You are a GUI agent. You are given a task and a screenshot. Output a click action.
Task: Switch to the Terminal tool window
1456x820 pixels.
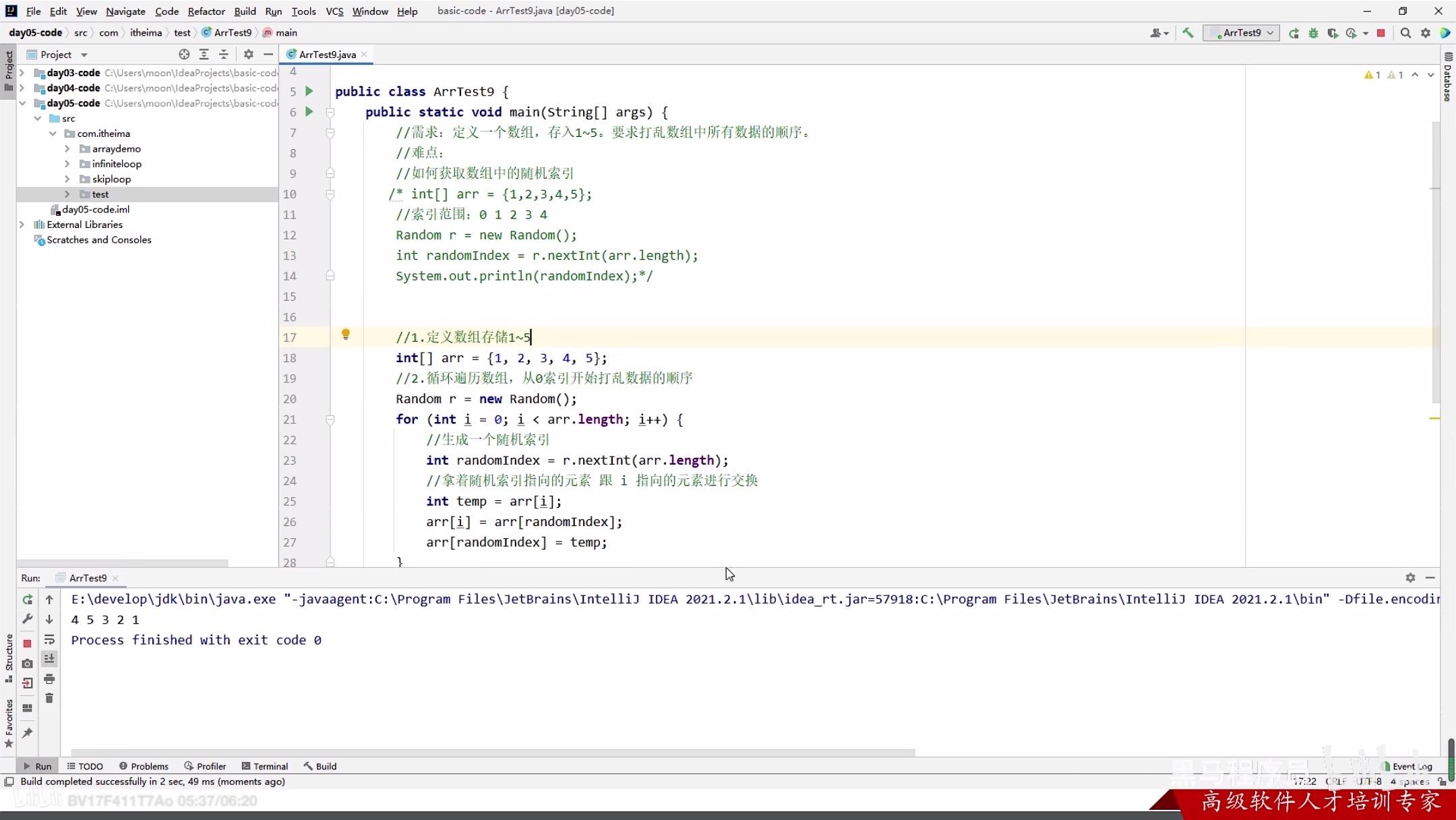coord(264,767)
